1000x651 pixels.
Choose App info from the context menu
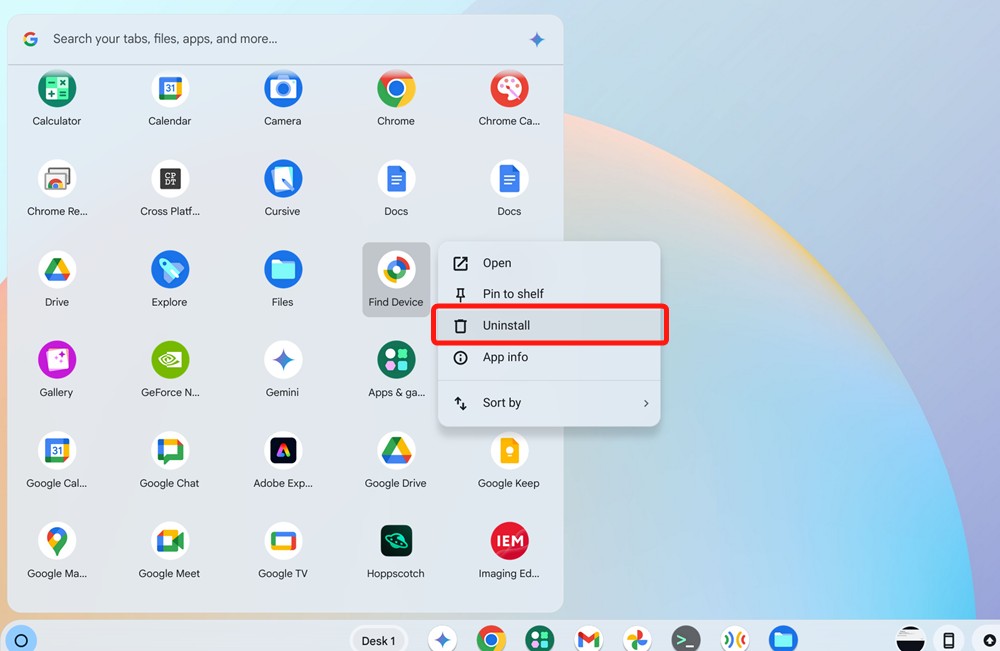pyautogui.click(x=549, y=357)
